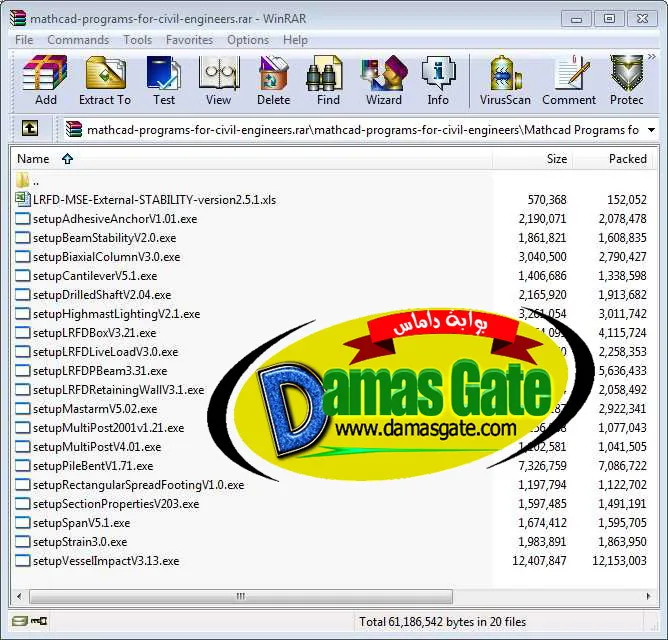
Task: Click the drive icon in status bar
Action: pyautogui.click(x=19, y=621)
